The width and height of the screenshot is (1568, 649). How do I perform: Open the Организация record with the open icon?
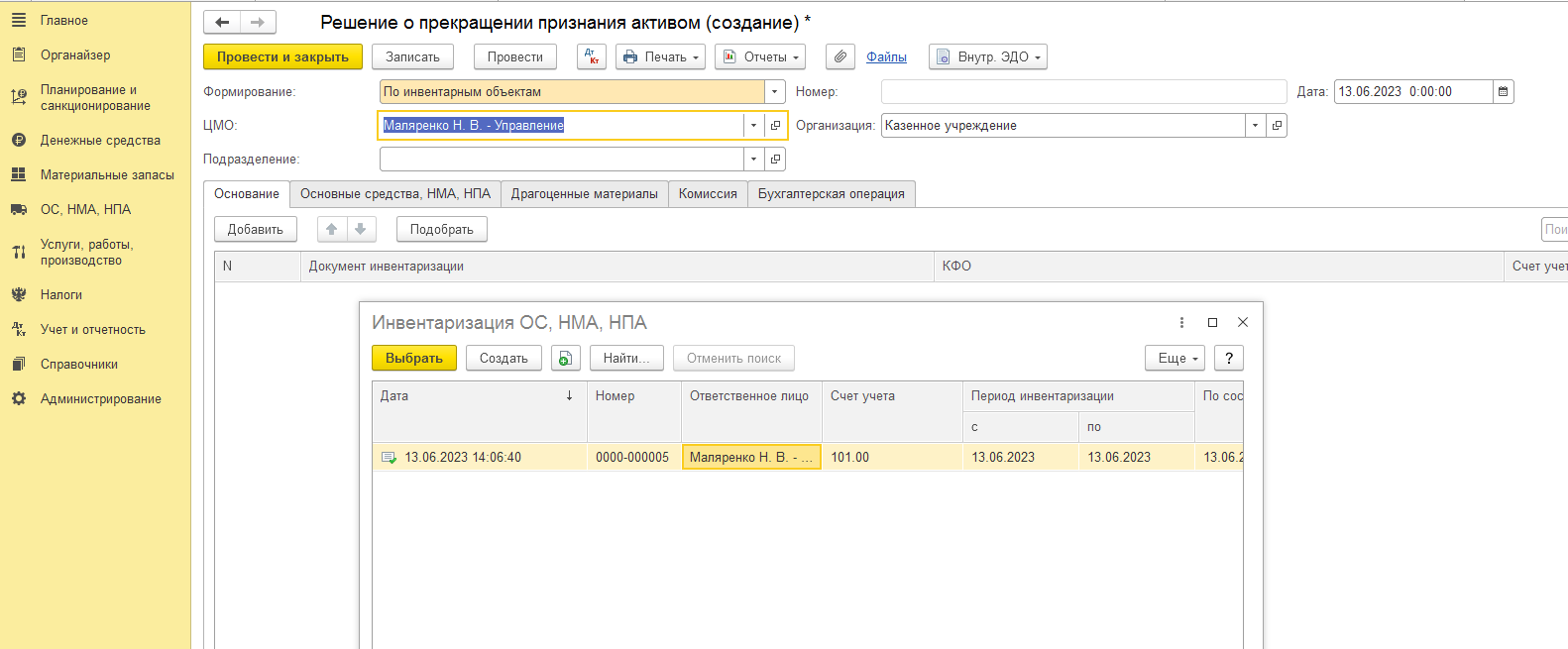[1277, 126]
